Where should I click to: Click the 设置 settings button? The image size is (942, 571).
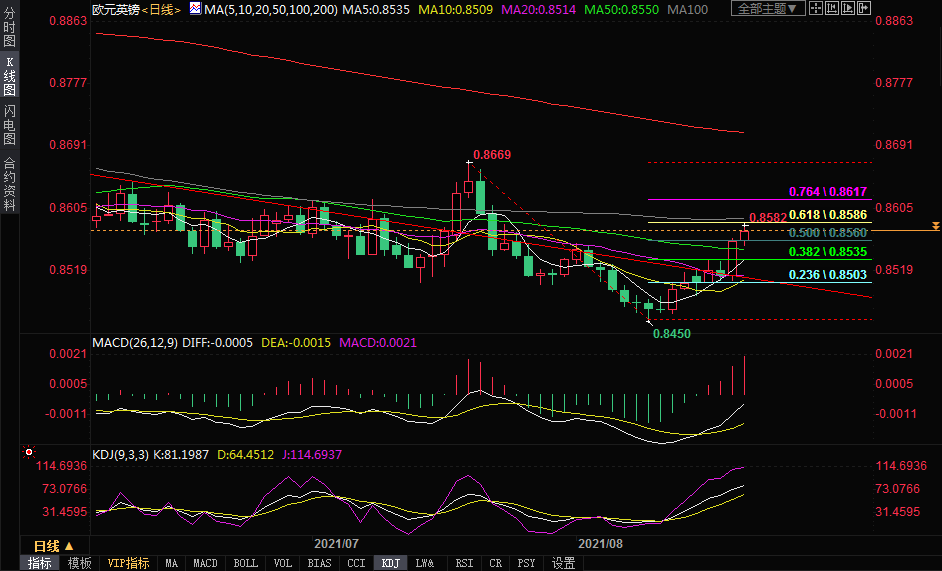click(x=563, y=563)
